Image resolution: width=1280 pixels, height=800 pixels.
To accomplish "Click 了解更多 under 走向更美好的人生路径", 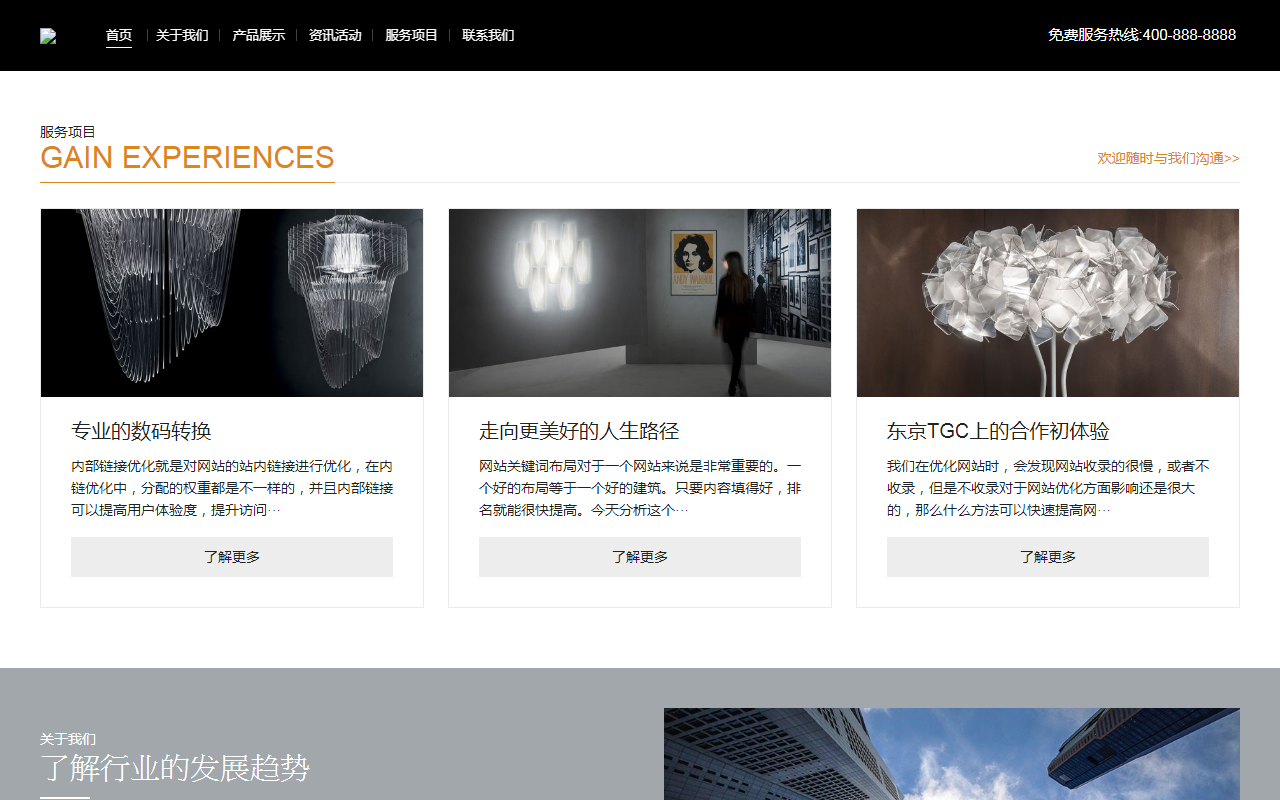I will point(640,557).
